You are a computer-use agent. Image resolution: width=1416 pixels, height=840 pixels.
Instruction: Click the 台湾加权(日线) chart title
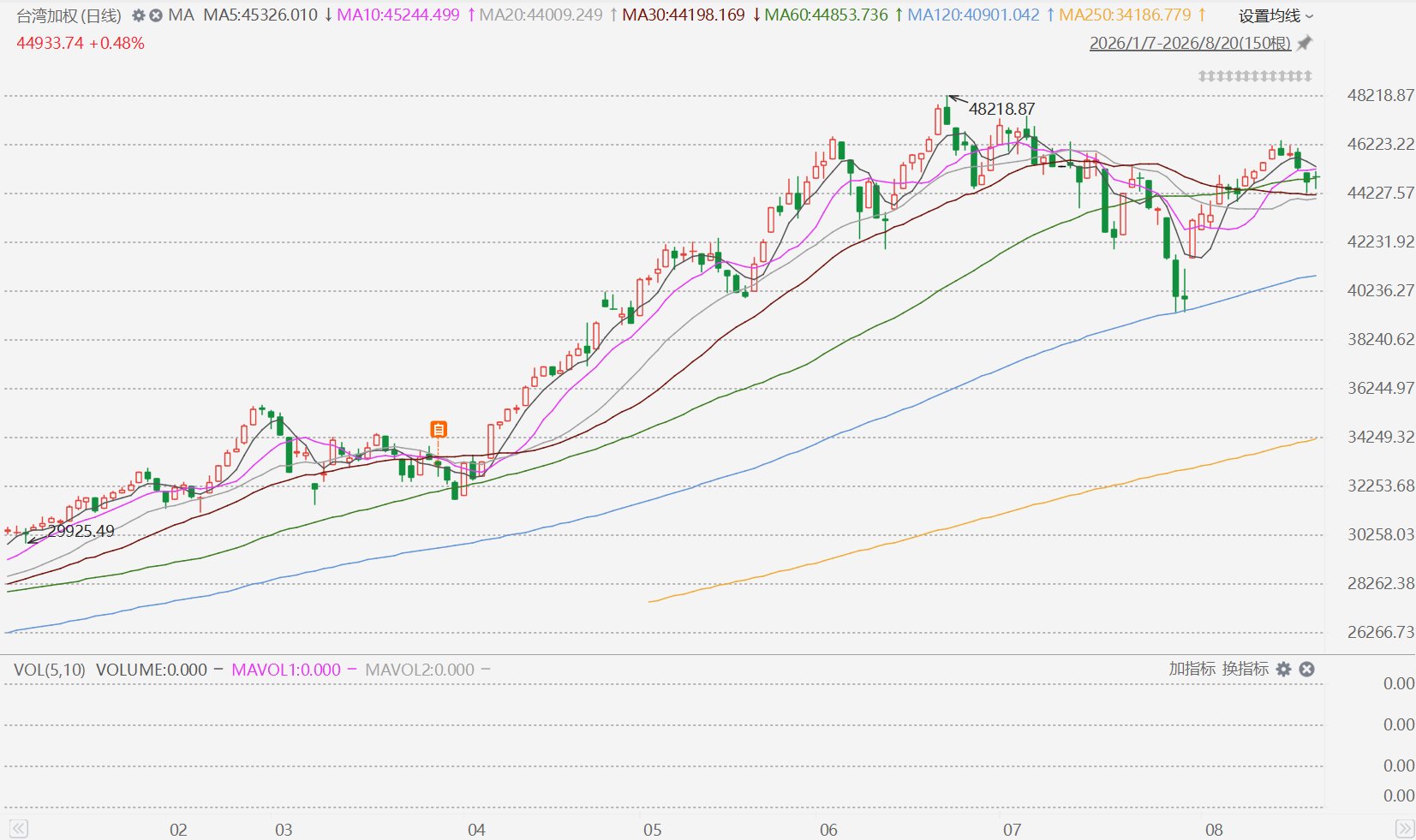click(x=69, y=15)
